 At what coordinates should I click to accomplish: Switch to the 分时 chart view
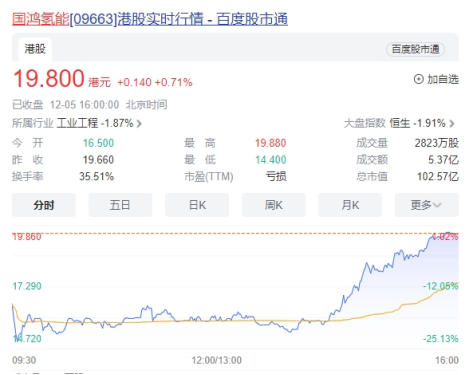[44, 205]
